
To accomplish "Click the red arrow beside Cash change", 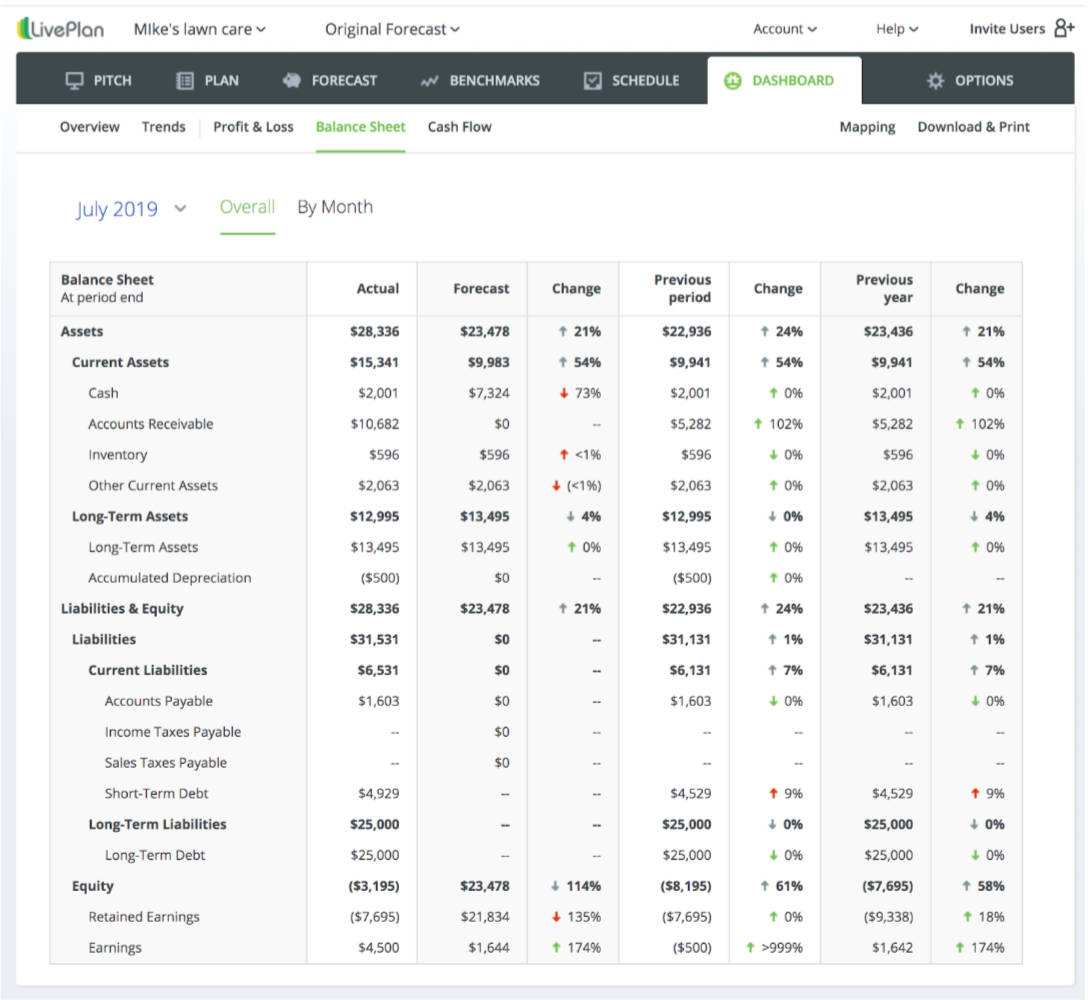I will (x=563, y=393).
